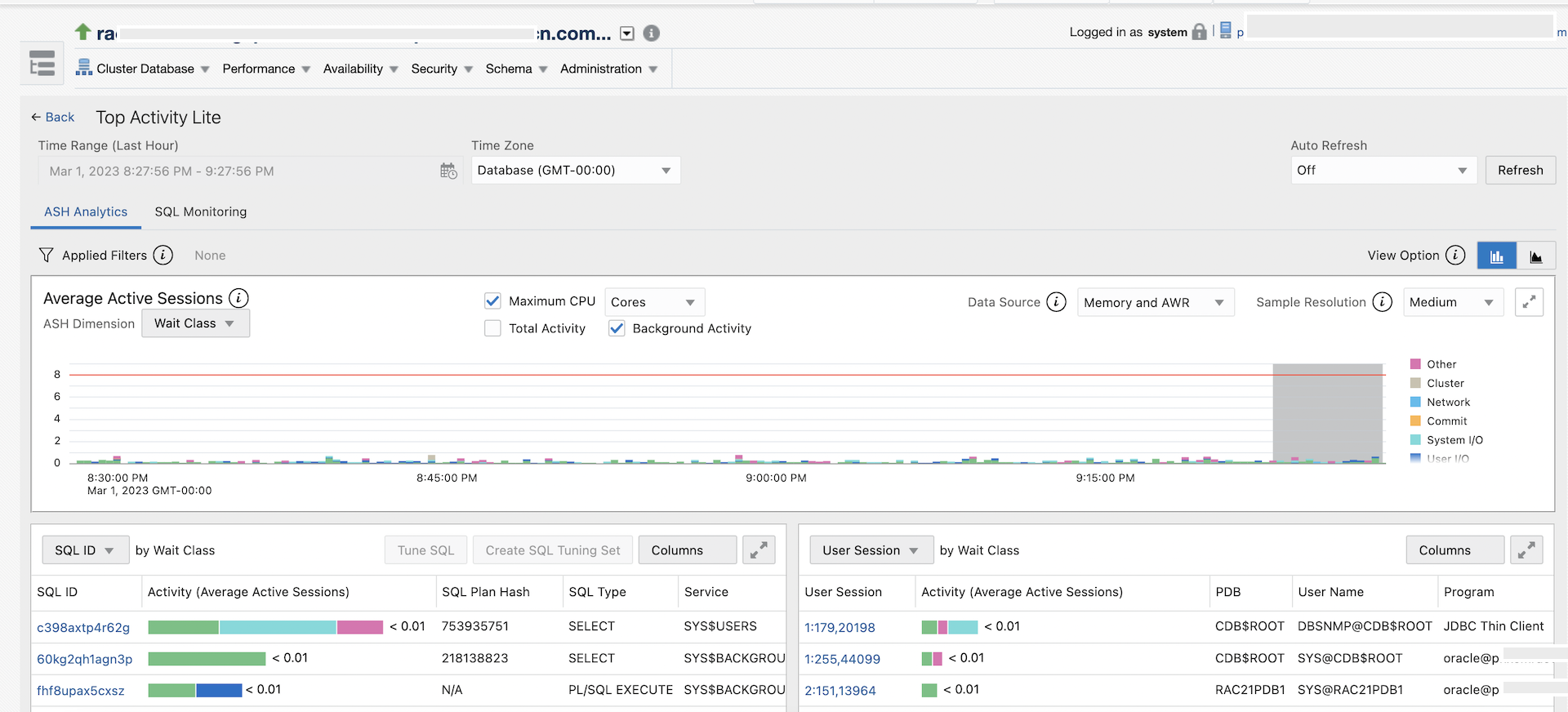This screenshot has height=712, width=1568.
Task: Enable the Total Activity checkbox
Action: 492,328
